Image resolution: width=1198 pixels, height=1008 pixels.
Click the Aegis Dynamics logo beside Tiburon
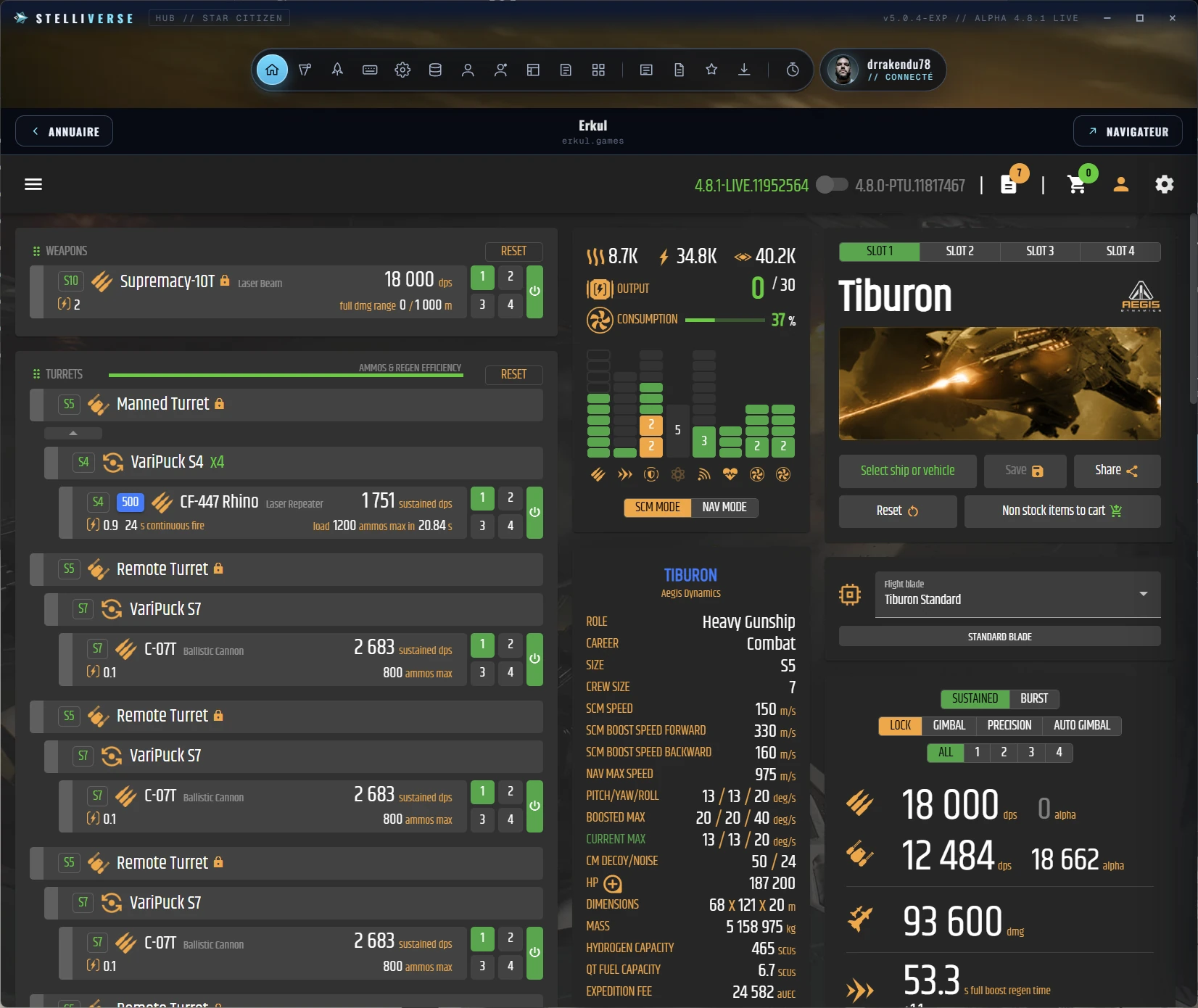(x=1141, y=296)
